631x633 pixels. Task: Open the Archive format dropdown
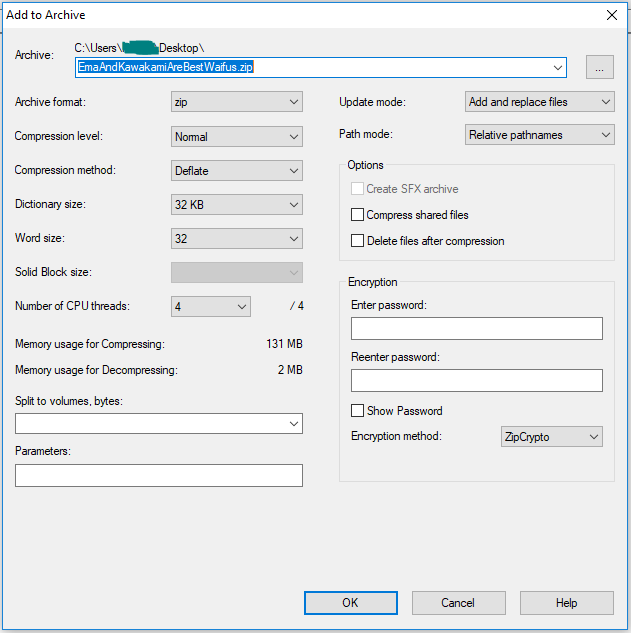coord(237,102)
